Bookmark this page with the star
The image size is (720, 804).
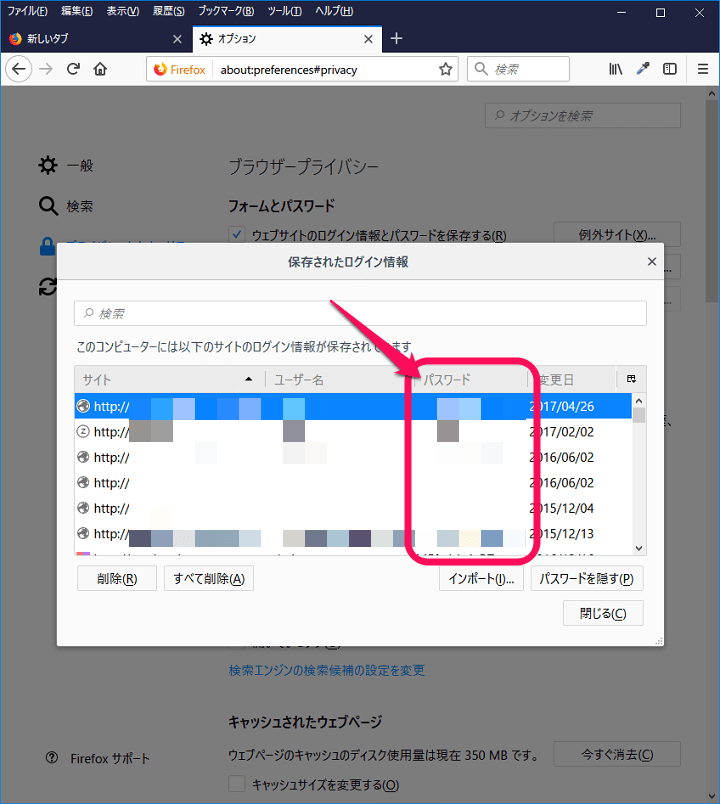[x=446, y=69]
